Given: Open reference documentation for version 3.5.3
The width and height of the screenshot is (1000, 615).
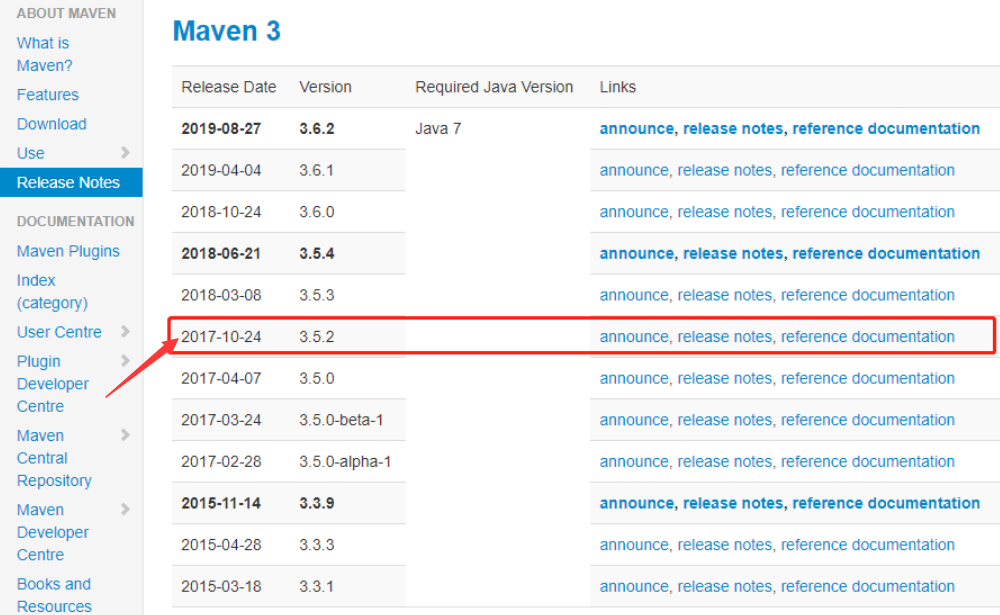Looking at the screenshot, I should pos(868,295).
